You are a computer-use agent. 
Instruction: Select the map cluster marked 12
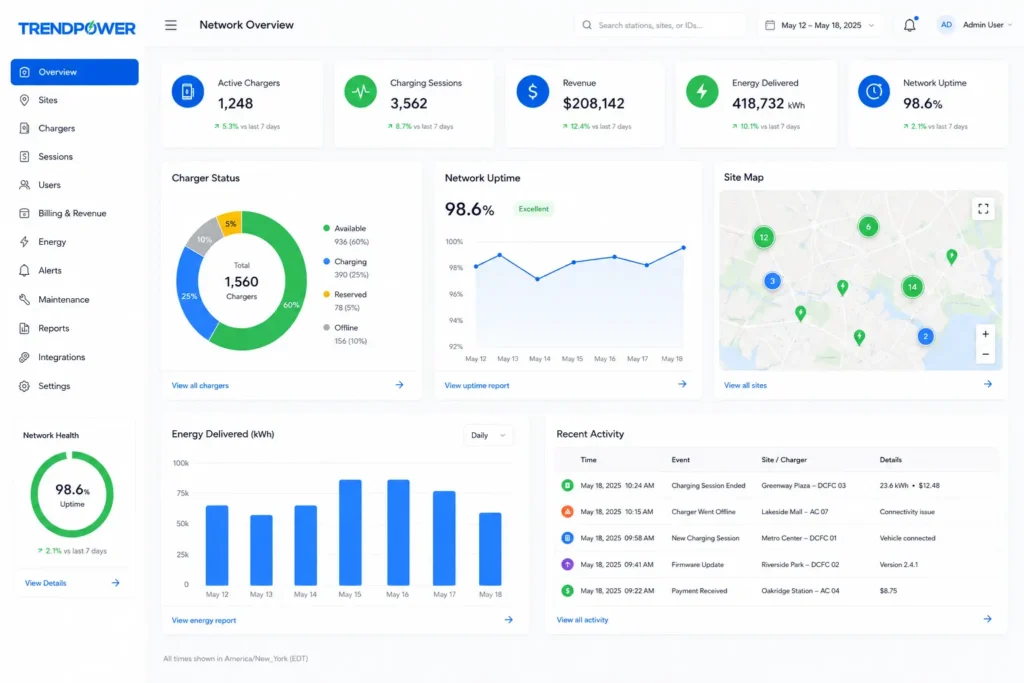[x=763, y=237]
